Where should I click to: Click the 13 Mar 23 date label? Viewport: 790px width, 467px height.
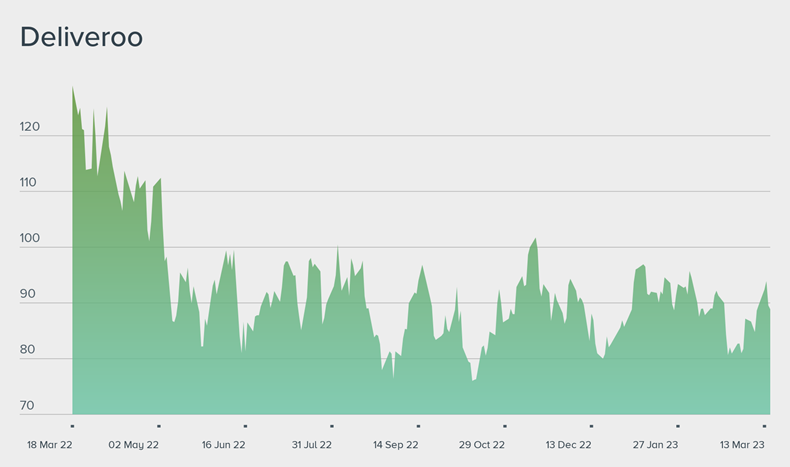point(742,445)
